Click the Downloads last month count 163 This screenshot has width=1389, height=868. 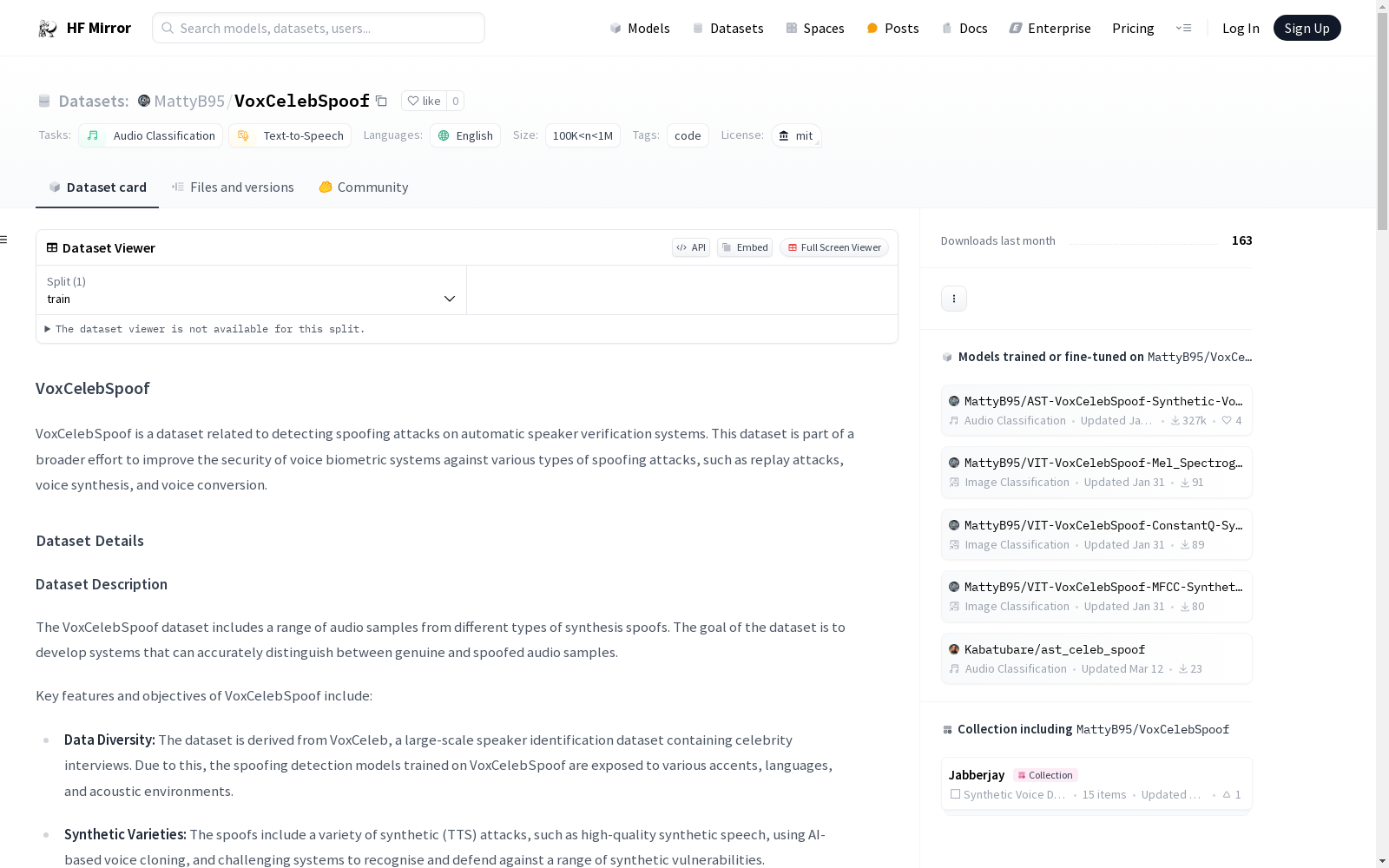[x=1241, y=240]
